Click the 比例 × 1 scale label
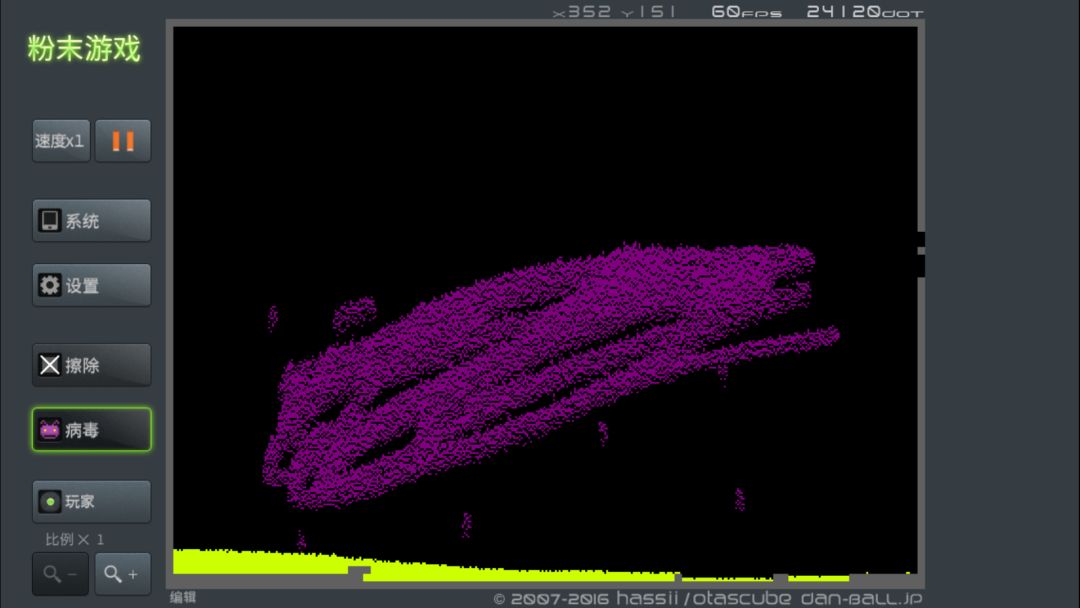This screenshot has height=608, width=1080. click(x=74, y=539)
